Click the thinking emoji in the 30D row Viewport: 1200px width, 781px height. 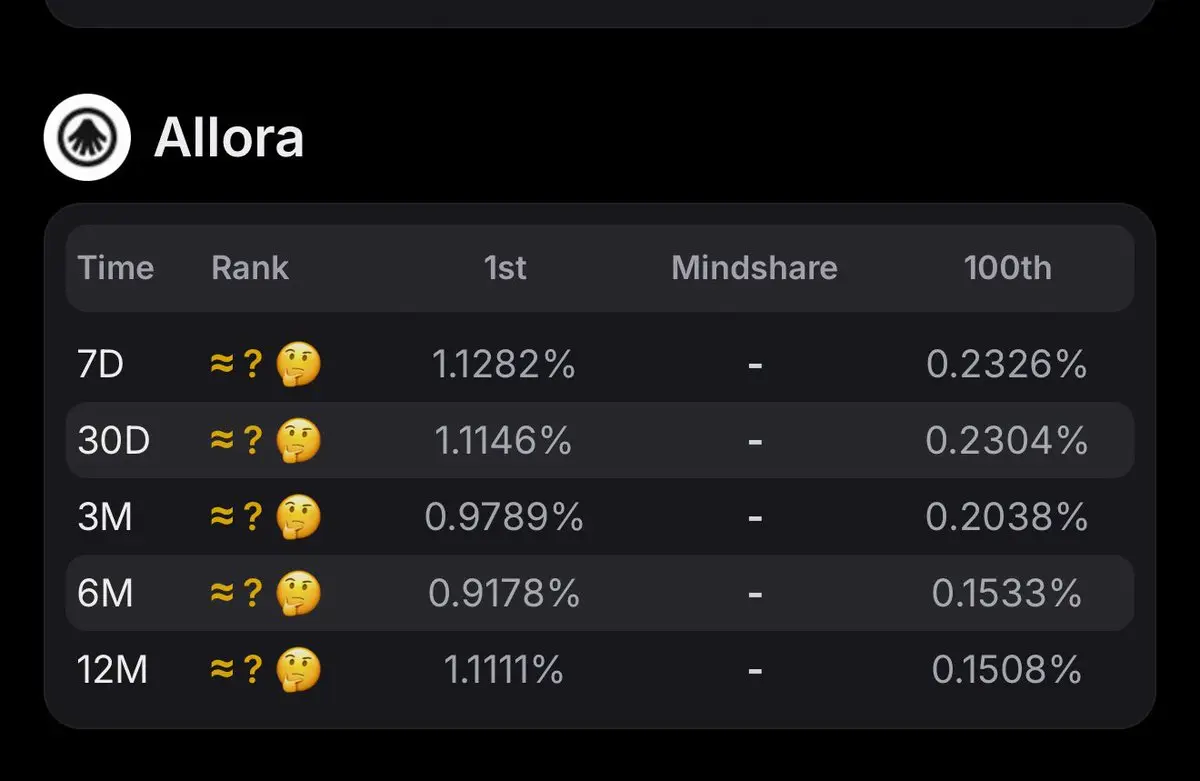(298, 441)
